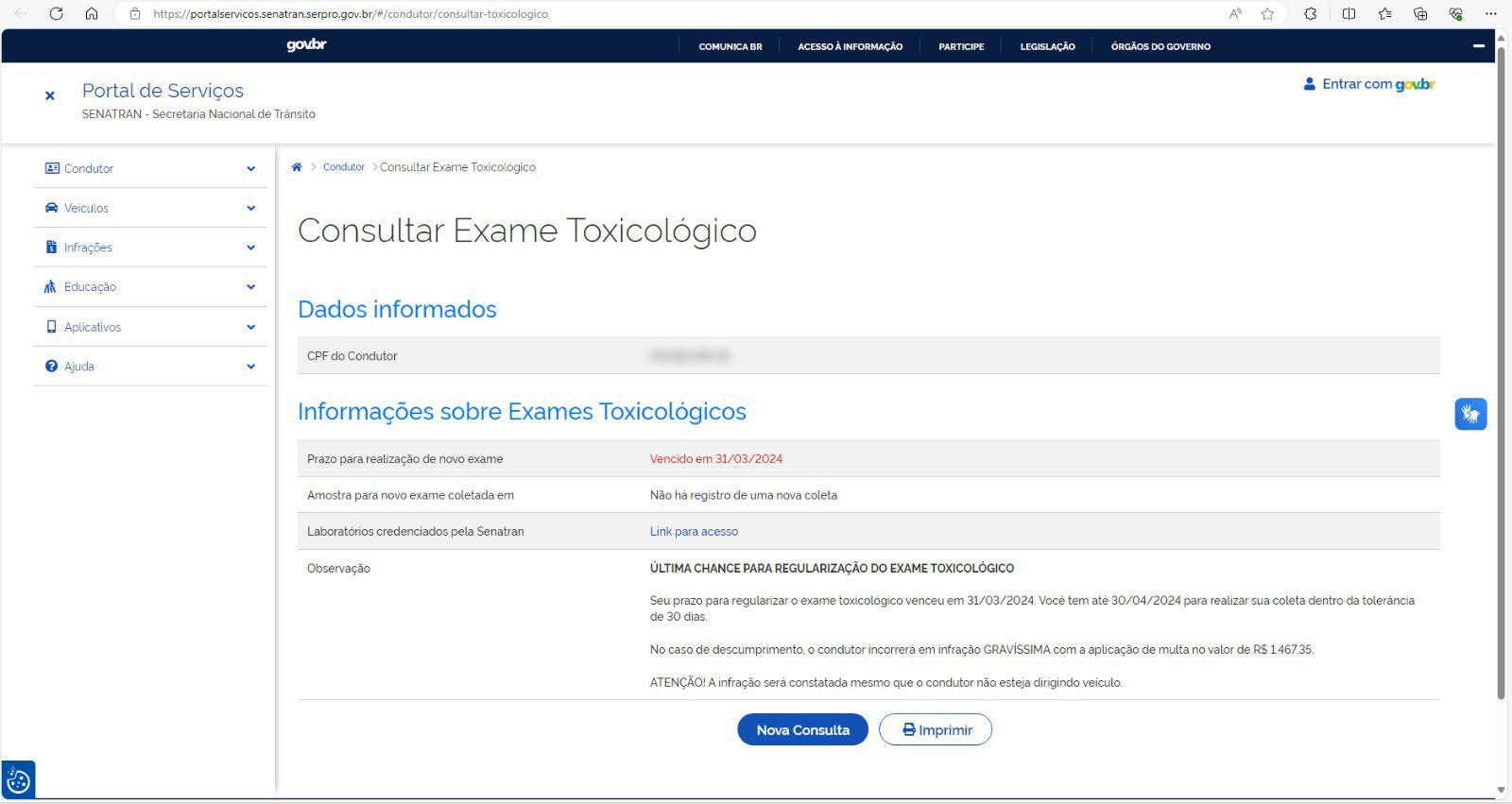Open ÓRGÃOS DO GOVERNO link
Image resolution: width=1512 pixels, height=804 pixels.
tap(1160, 46)
